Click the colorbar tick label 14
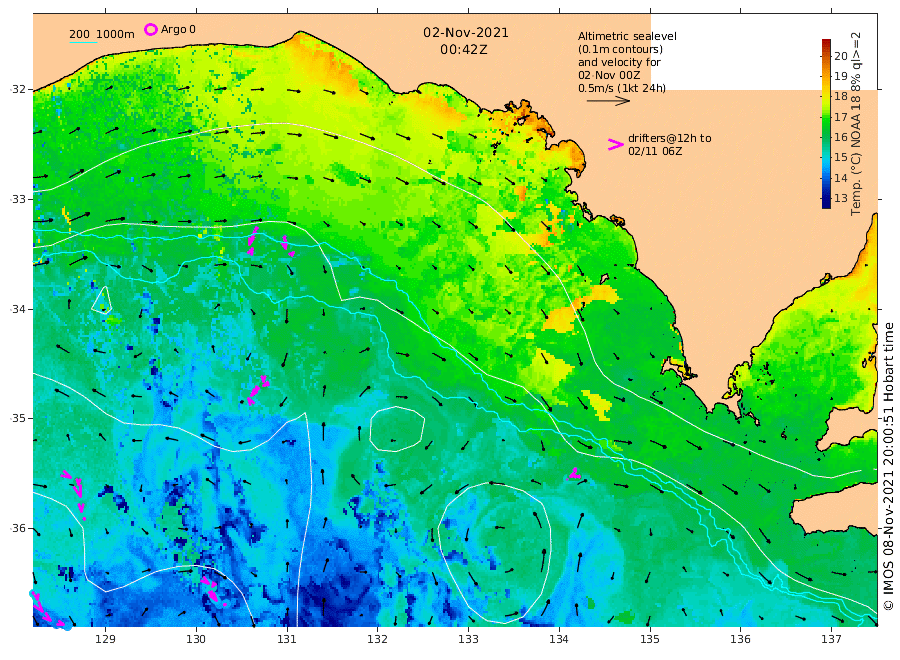Image resolution: width=900 pixels, height=660 pixels. [x=840, y=178]
